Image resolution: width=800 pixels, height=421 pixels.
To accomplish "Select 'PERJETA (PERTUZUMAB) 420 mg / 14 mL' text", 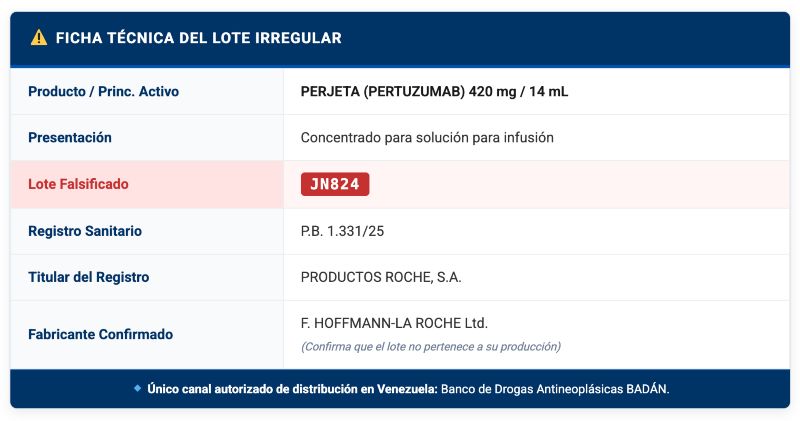I will tap(434, 91).
